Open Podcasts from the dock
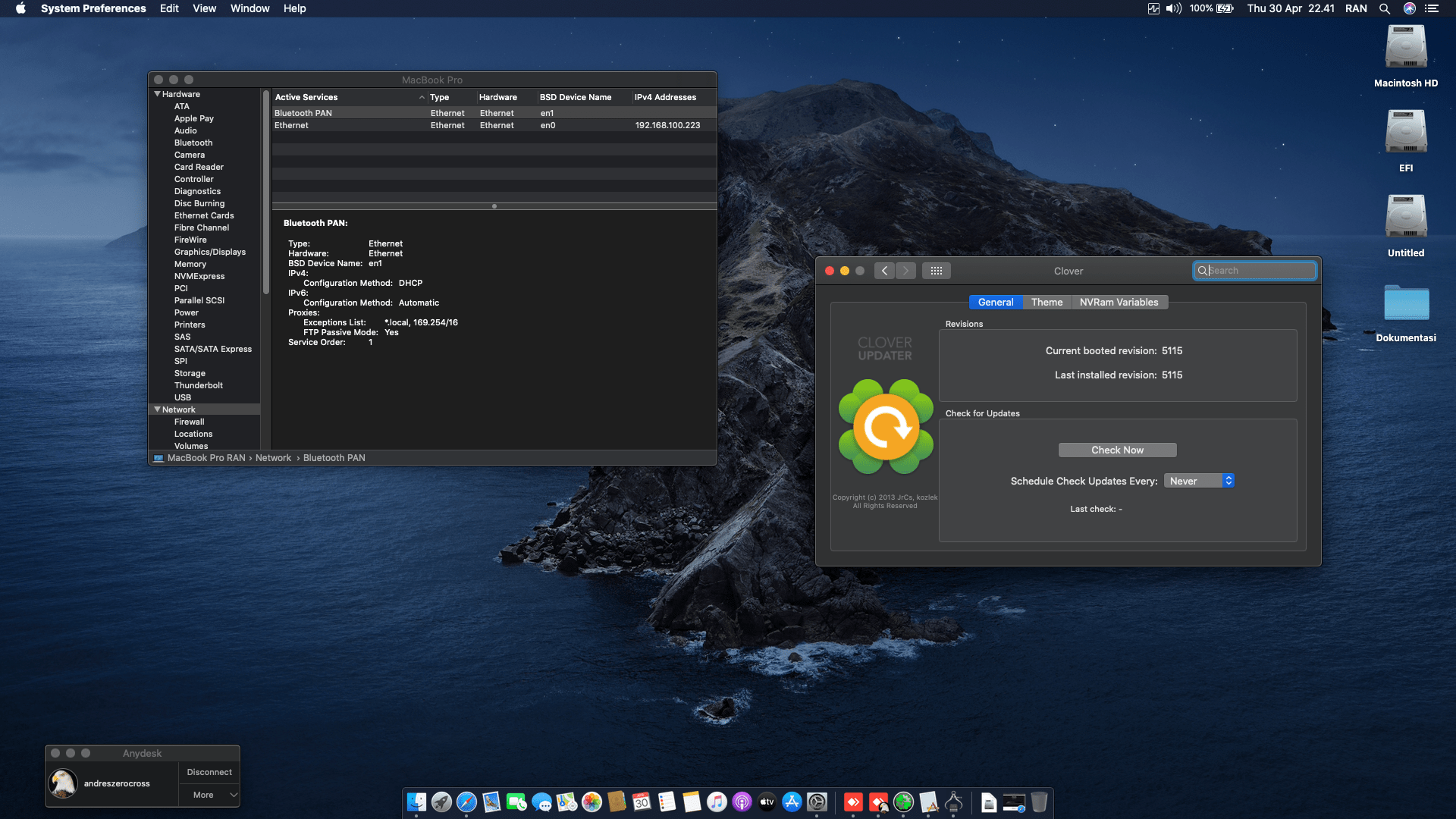 pyautogui.click(x=742, y=802)
